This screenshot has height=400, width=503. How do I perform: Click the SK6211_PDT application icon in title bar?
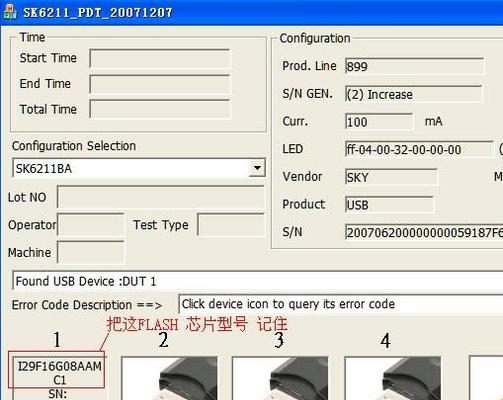[10, 12]
